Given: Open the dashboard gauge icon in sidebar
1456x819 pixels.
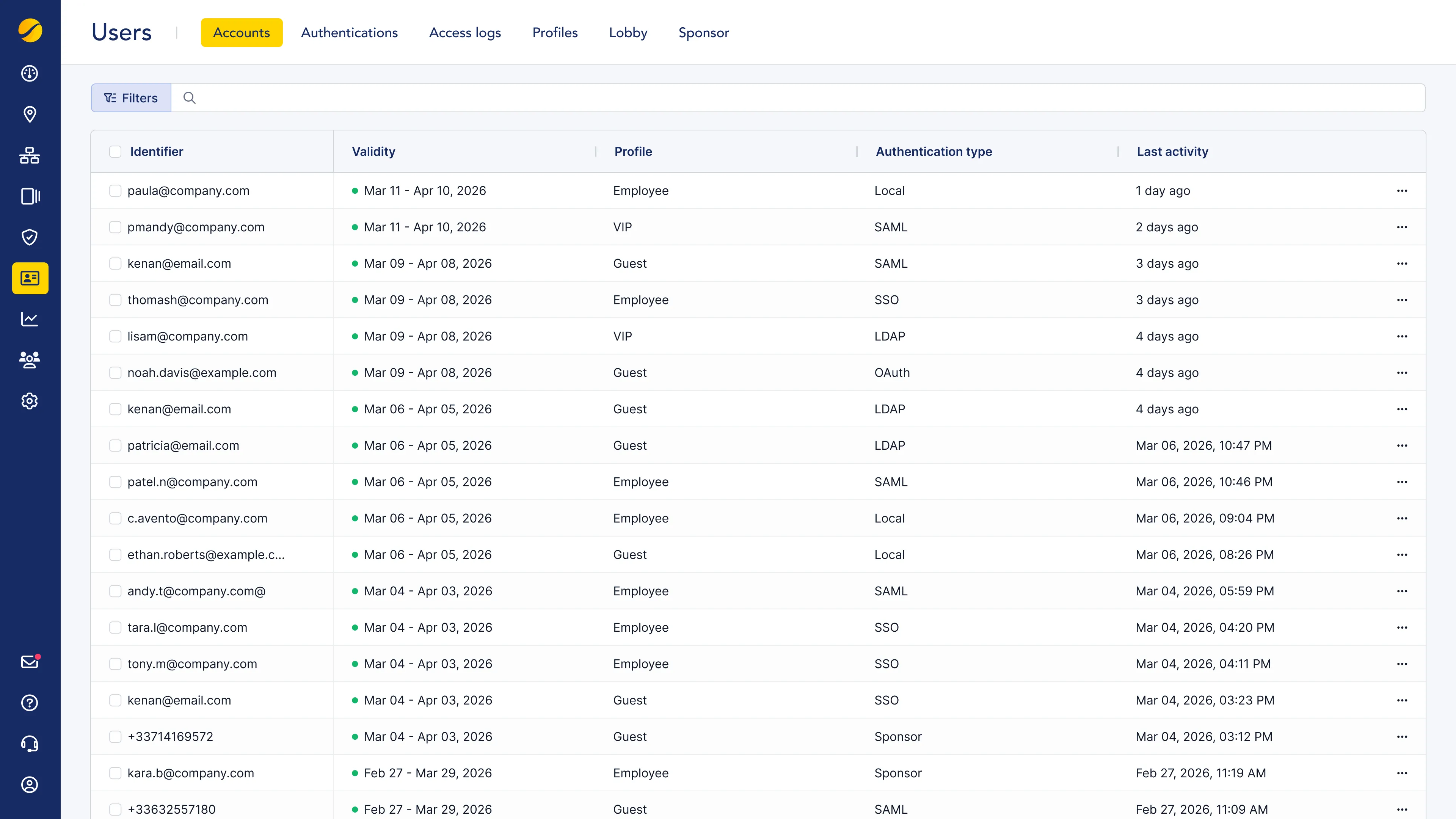Looking at the screenshot, I should [30, 74].
